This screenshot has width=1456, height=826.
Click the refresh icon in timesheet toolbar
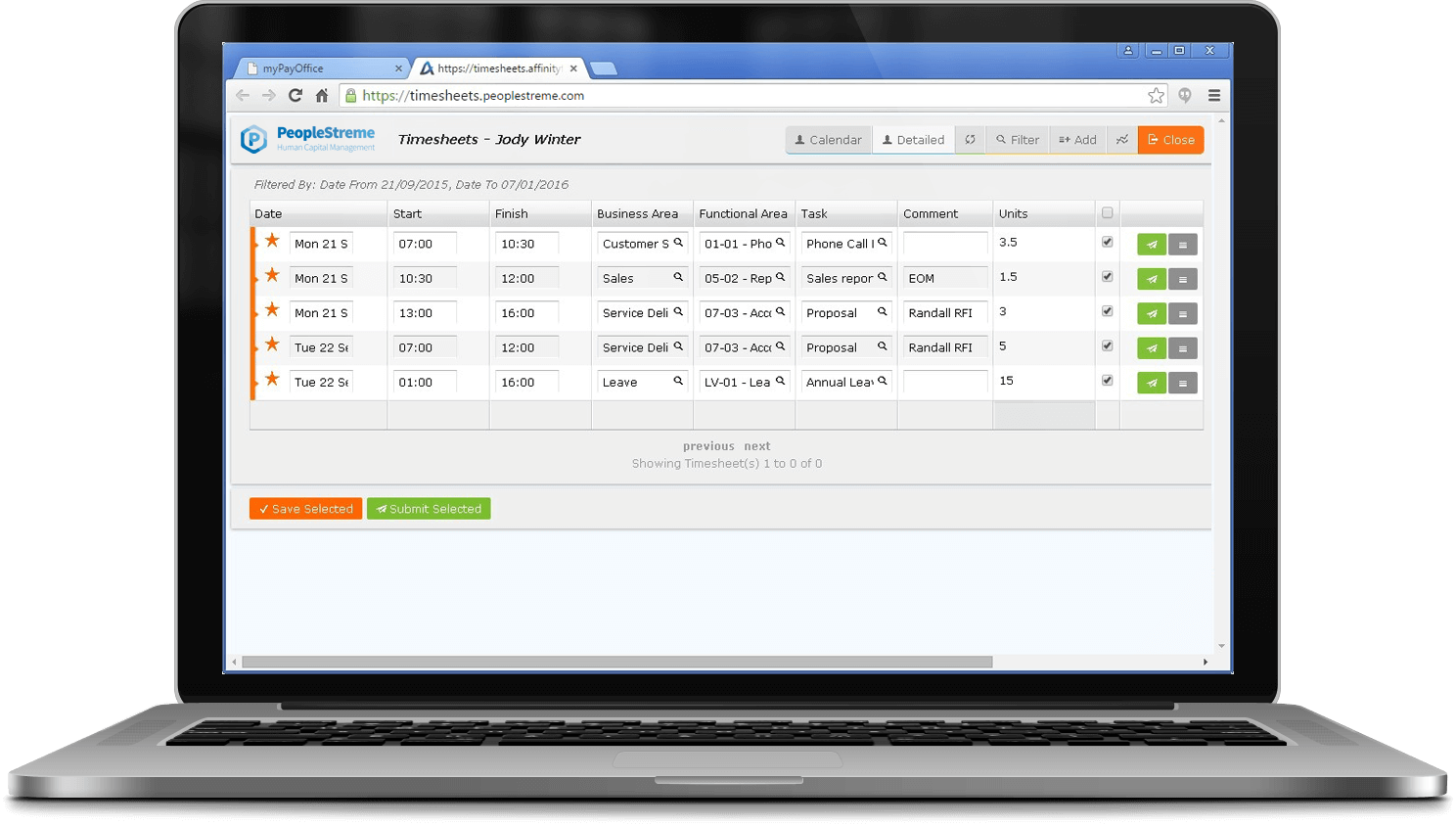970,140
